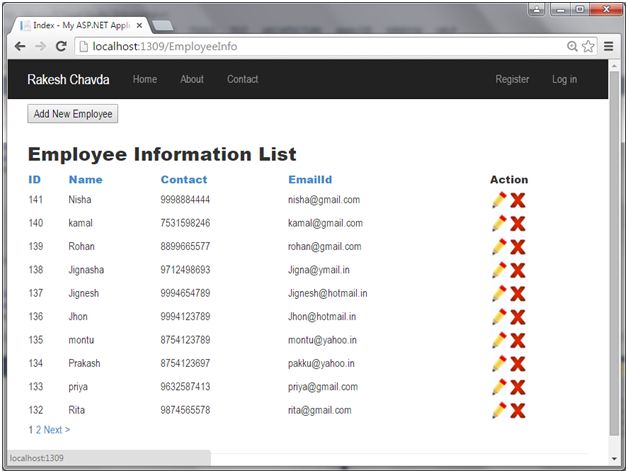Delete Jignasha's record with red X

(x=518, y=270)
